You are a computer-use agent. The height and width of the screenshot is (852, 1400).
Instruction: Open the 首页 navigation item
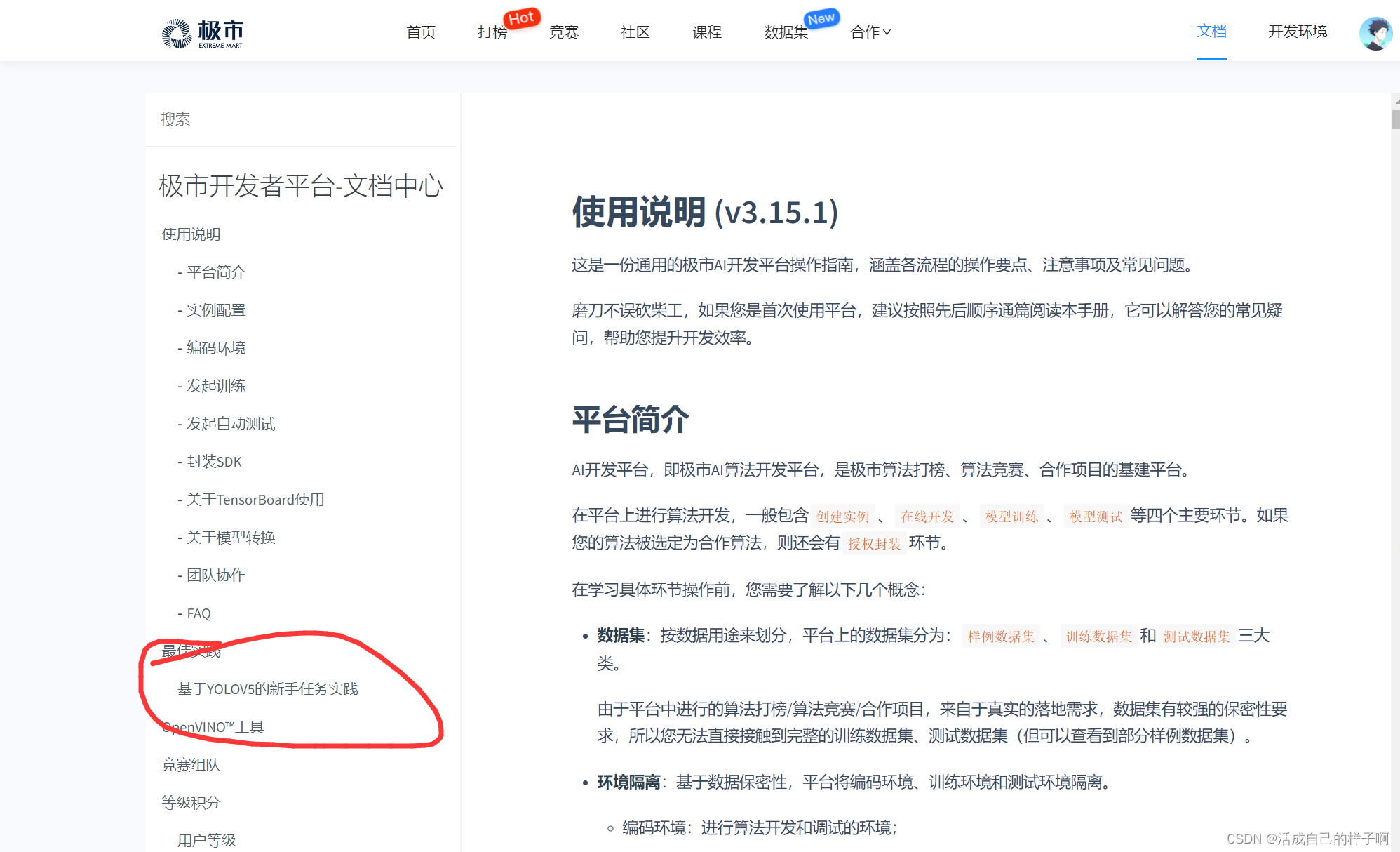pos(421,32)
